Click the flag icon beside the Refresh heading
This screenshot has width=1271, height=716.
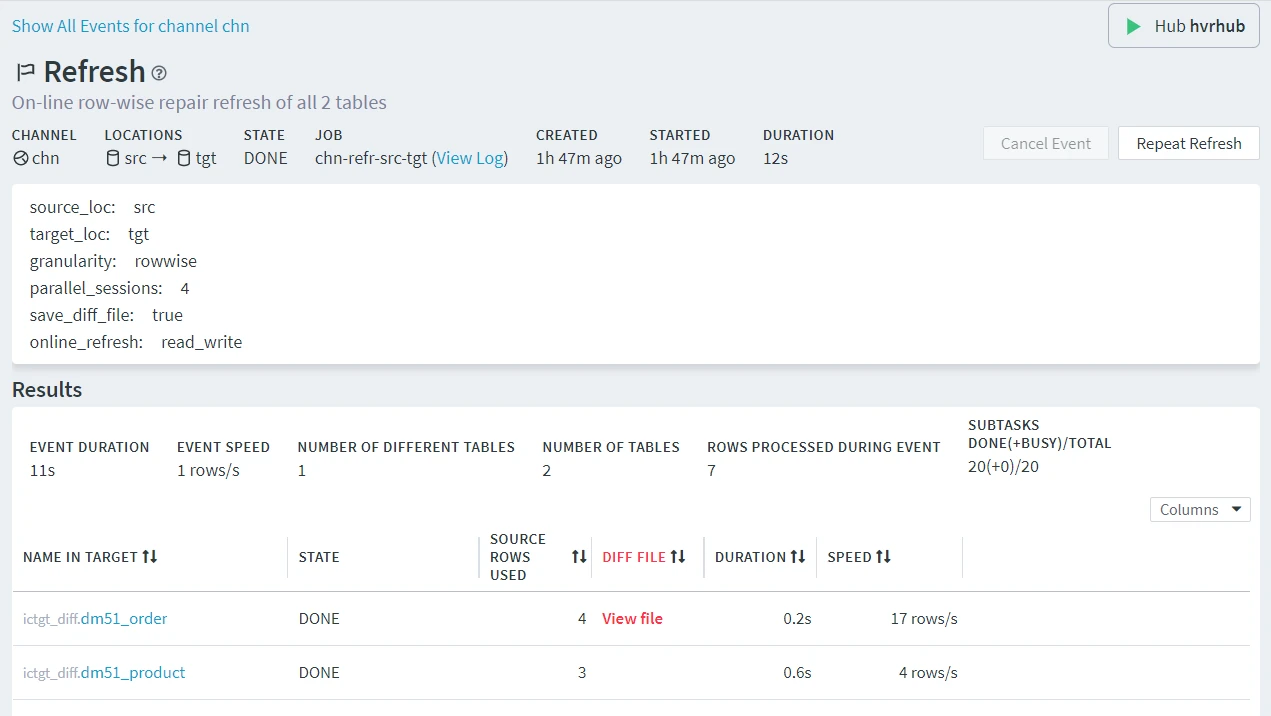[x=24, y=71]
